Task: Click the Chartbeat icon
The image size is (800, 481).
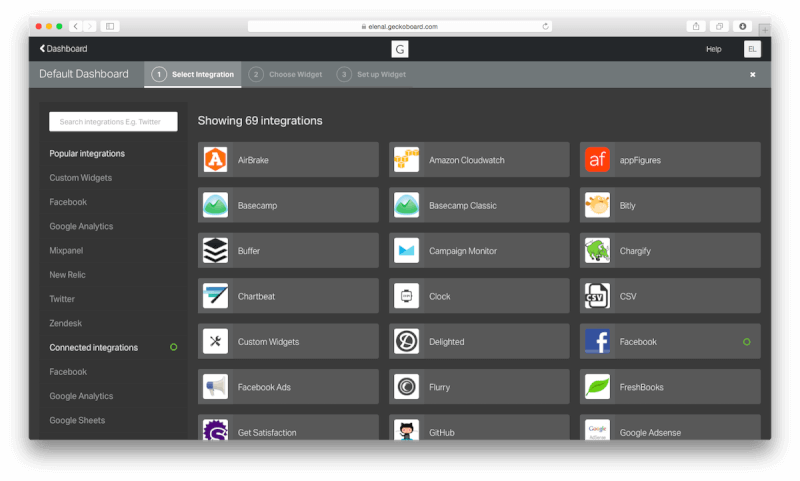Action: point(215,296)
